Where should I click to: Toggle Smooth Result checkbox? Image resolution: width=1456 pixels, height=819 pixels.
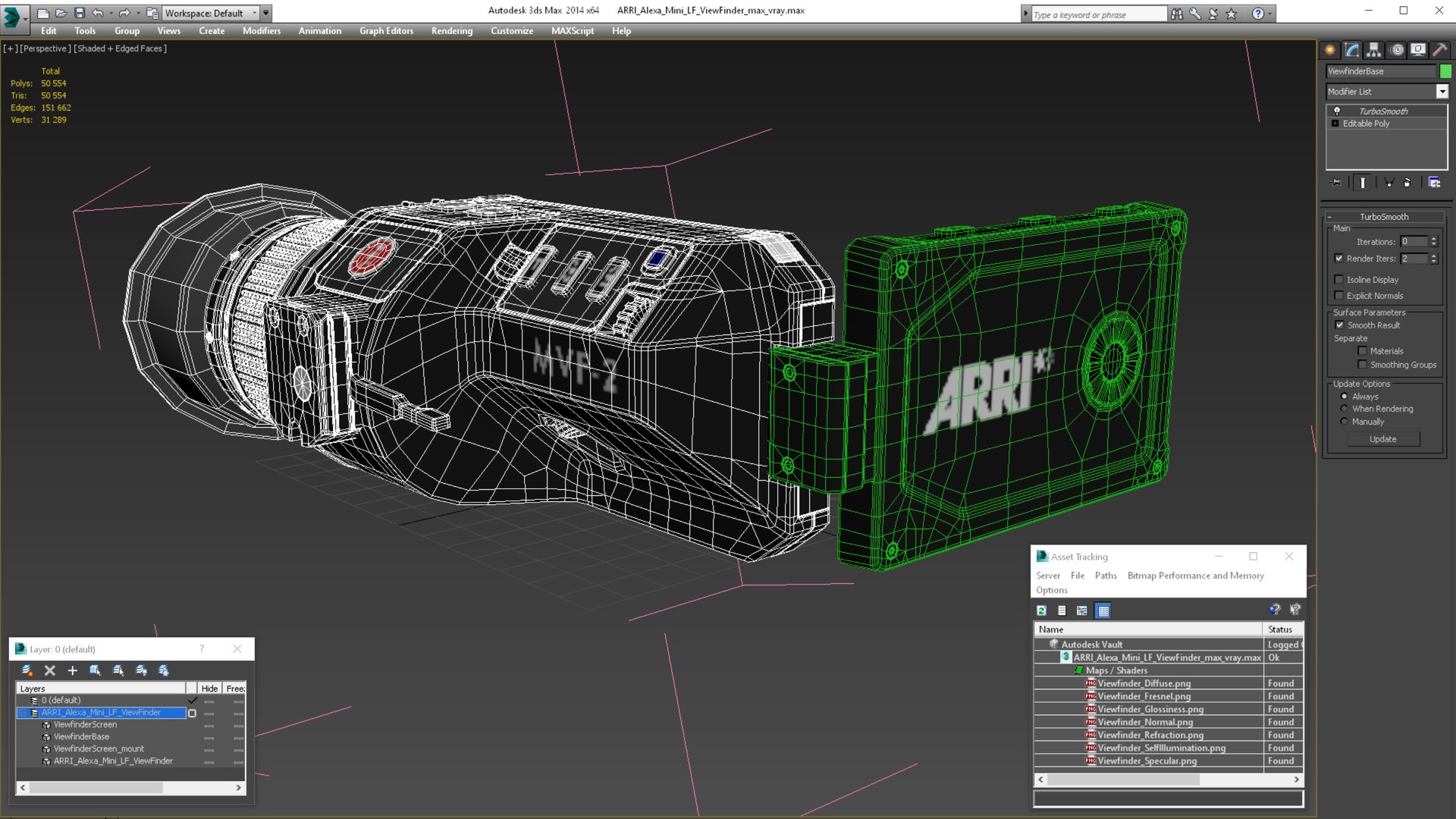click(1339, 325)
